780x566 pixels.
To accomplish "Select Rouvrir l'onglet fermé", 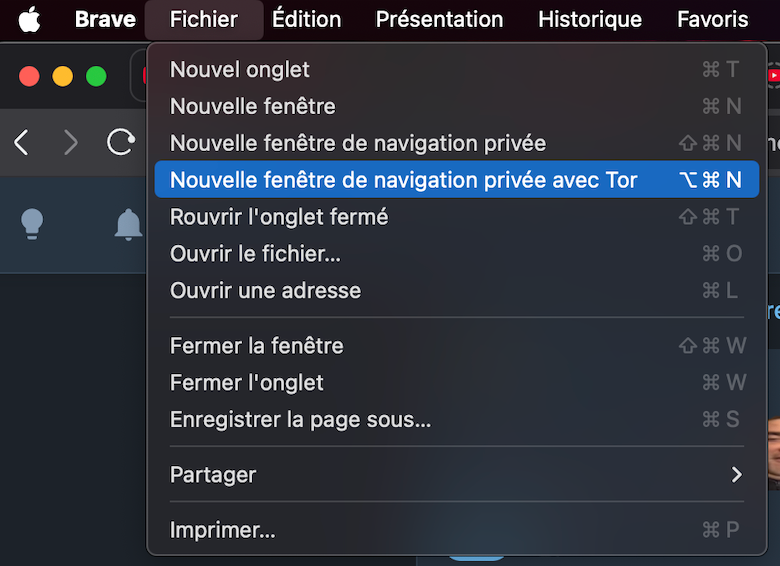I will (x=457, y=217).
